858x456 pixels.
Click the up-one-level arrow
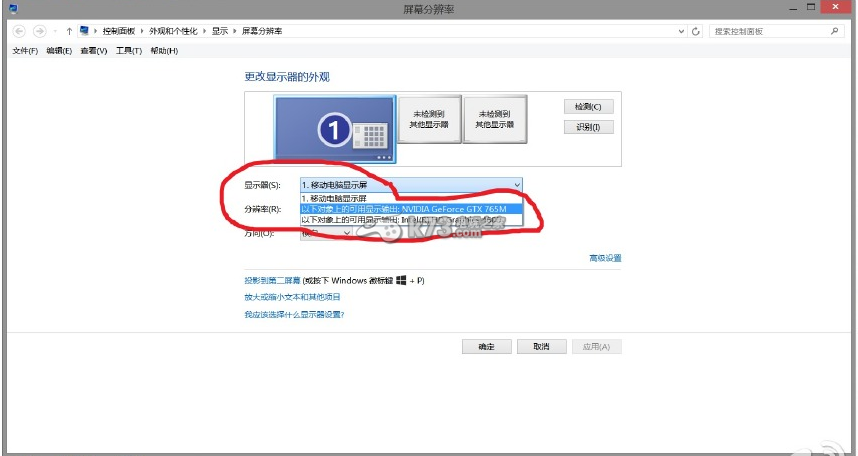(68, 31)
